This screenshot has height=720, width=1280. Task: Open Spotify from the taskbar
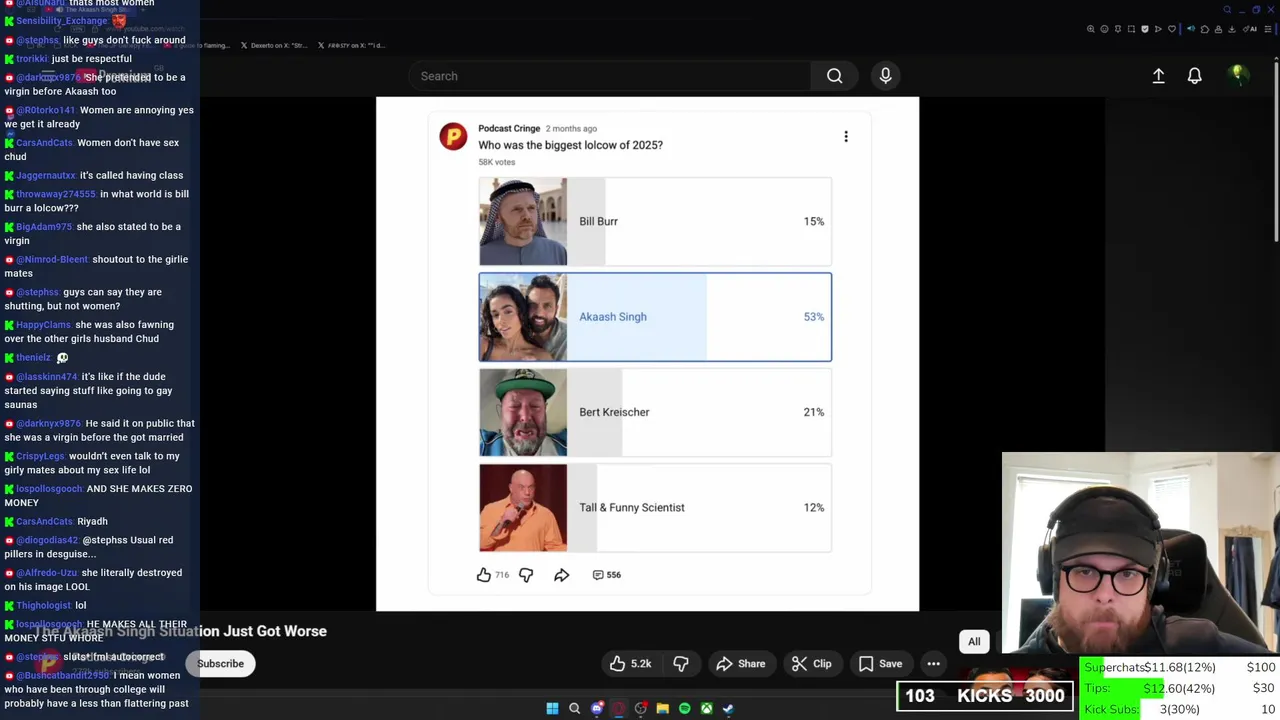685,708
